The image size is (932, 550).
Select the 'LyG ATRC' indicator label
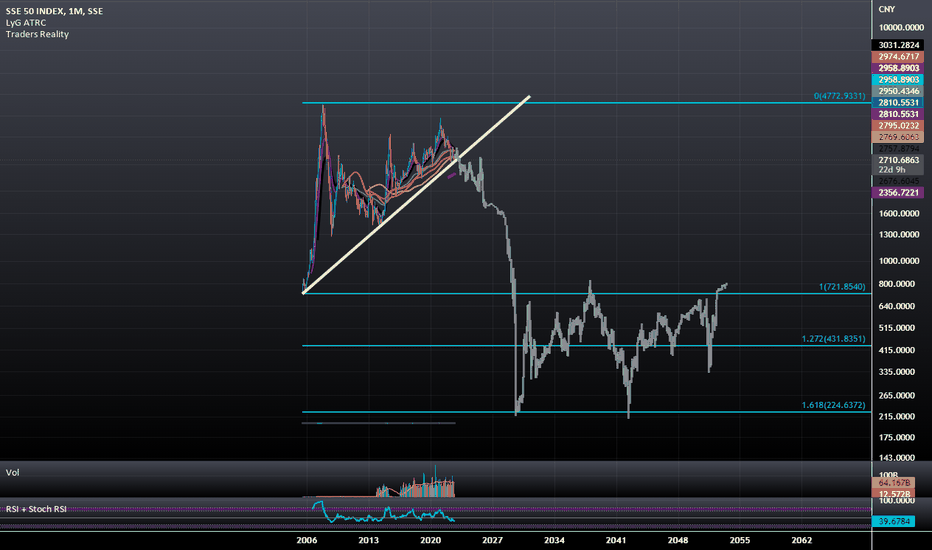click(26, 23)
